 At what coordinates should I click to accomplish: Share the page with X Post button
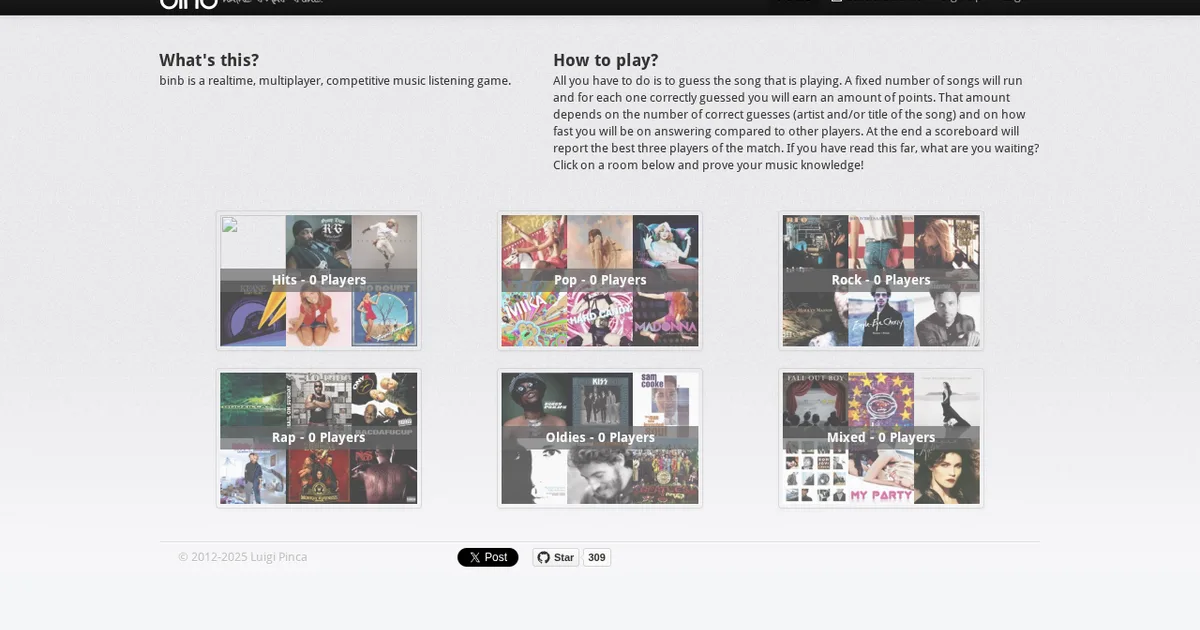488,557
